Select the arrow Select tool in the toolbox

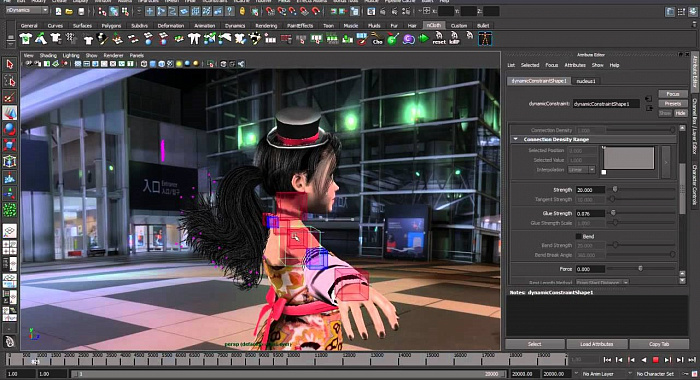click(10, 64)
